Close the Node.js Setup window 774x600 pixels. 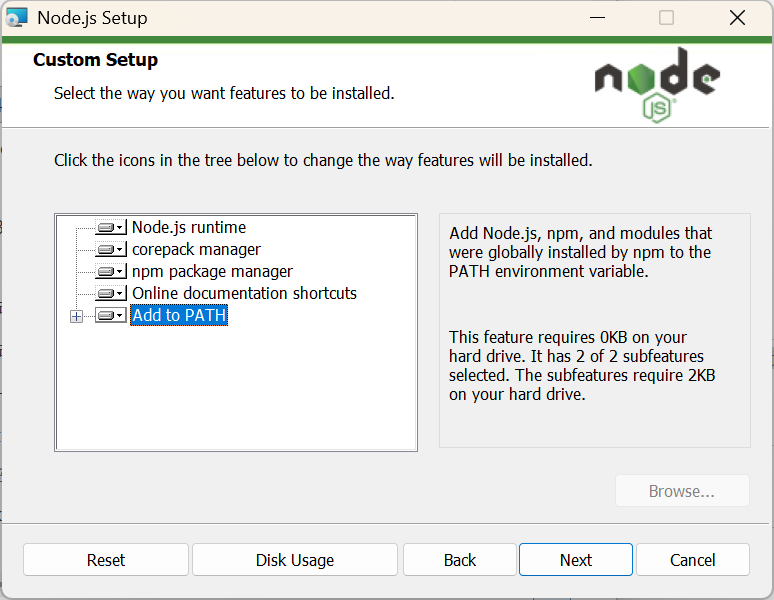tap(737, 18)
